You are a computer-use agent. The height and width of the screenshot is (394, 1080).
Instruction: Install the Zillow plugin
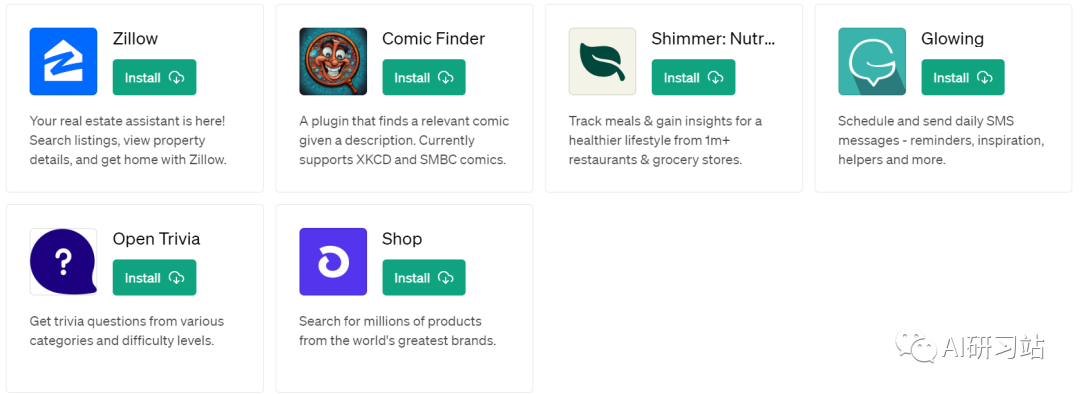click(154, 77)
